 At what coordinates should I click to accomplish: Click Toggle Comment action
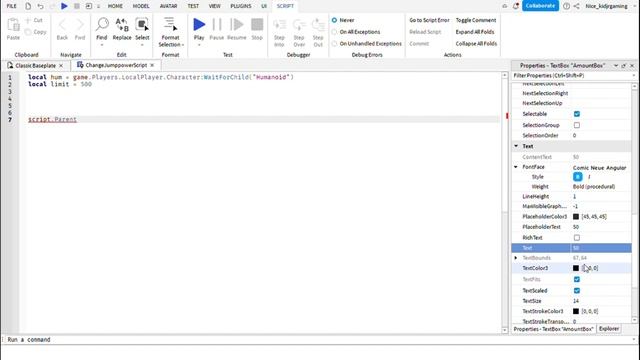[476, 20]
